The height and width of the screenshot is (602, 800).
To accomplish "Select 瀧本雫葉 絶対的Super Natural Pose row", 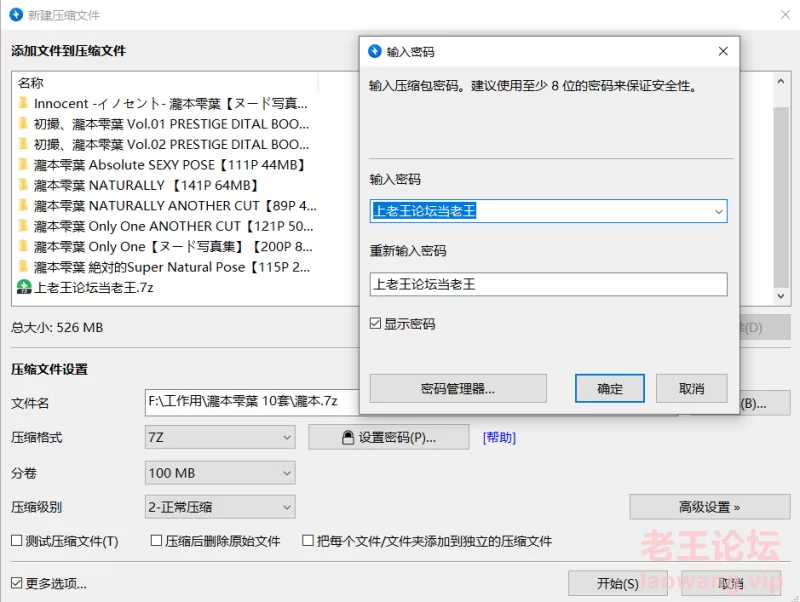I will [x=165, y=266].
